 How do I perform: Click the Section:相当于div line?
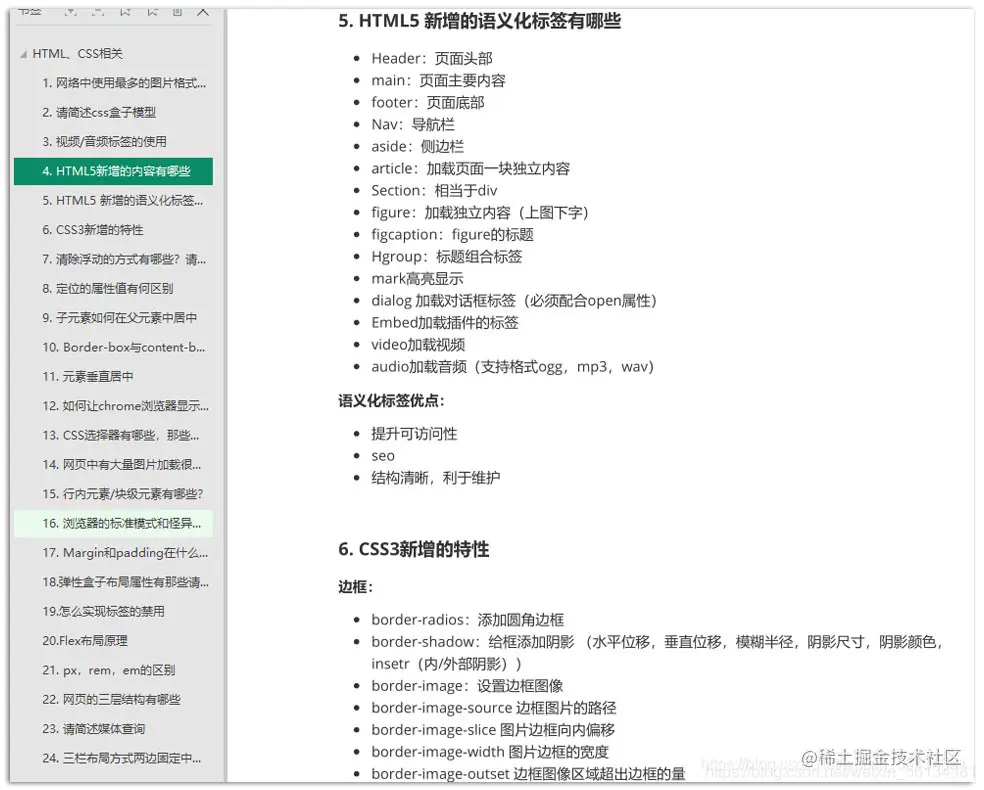(x=434, y=190)
